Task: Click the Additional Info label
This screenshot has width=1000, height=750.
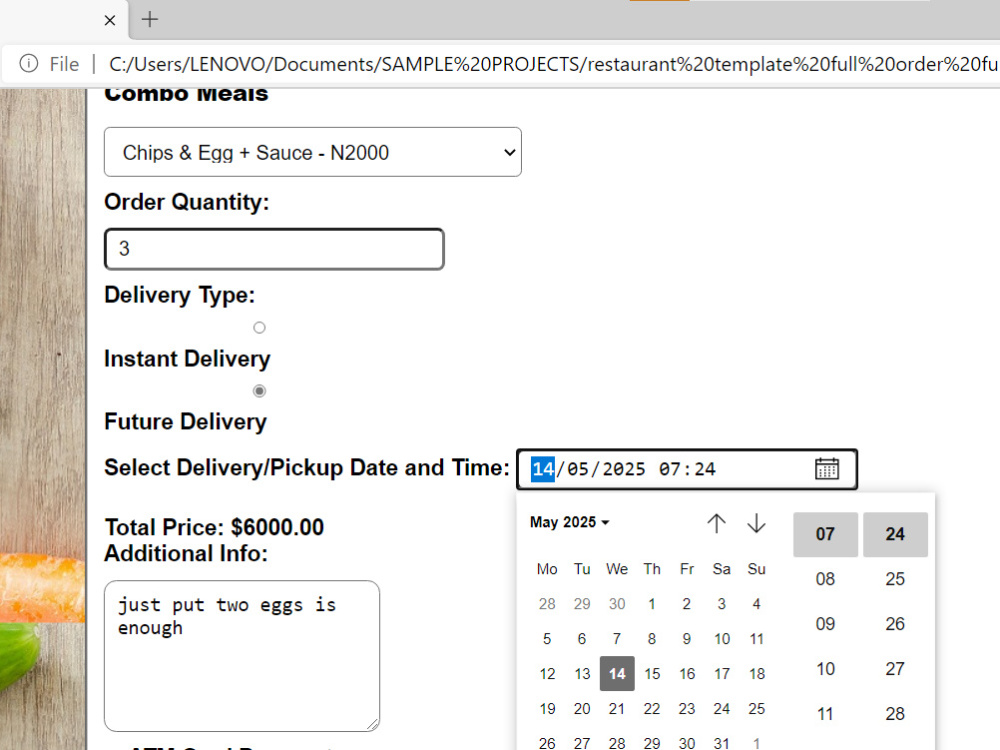Action: (x=186, y=554)
